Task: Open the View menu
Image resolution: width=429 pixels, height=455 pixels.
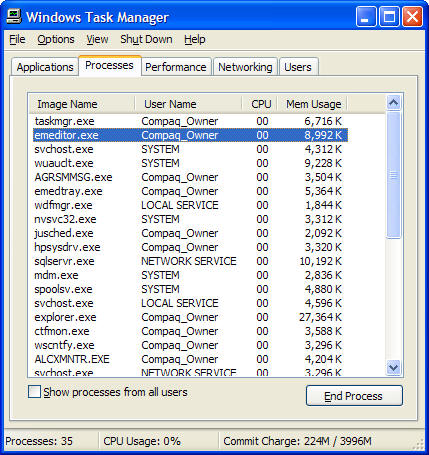Action: tap(97, 39)
